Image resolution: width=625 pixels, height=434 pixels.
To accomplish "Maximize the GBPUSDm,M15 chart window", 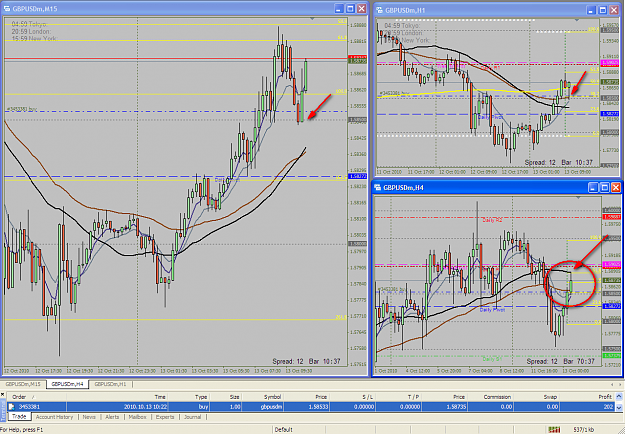I will pyautogui.click(x=350, y=8).
